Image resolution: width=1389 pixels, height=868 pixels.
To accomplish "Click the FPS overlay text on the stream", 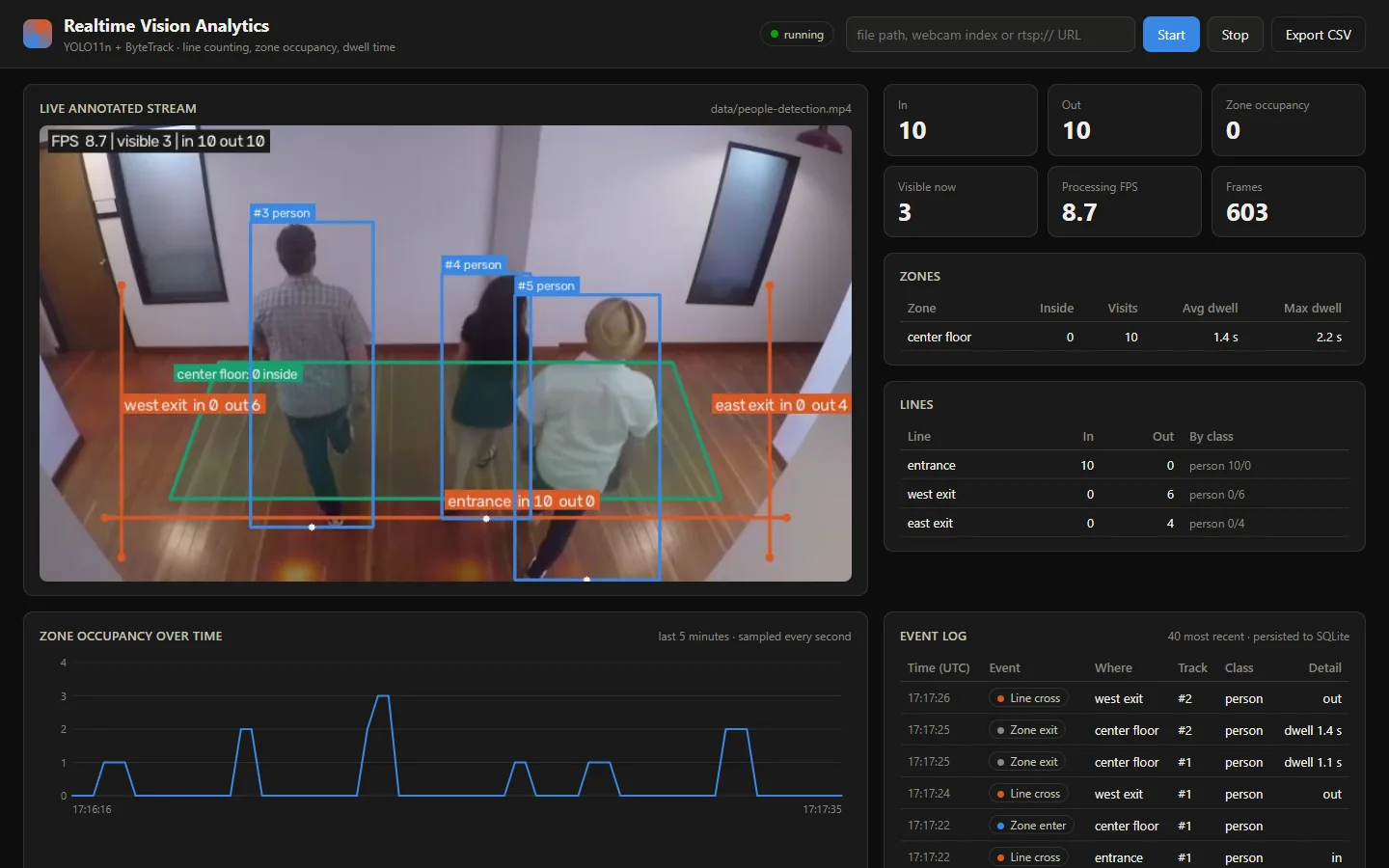I will (x=158, y=141).
